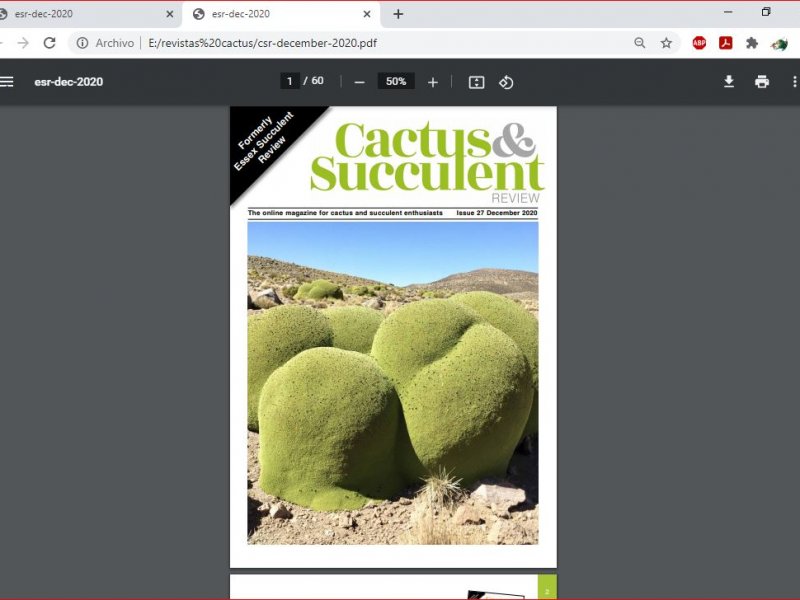This screenshot has width=800, height=600.
Task: Click the page number input field
Action: click(x=290, y=81)
